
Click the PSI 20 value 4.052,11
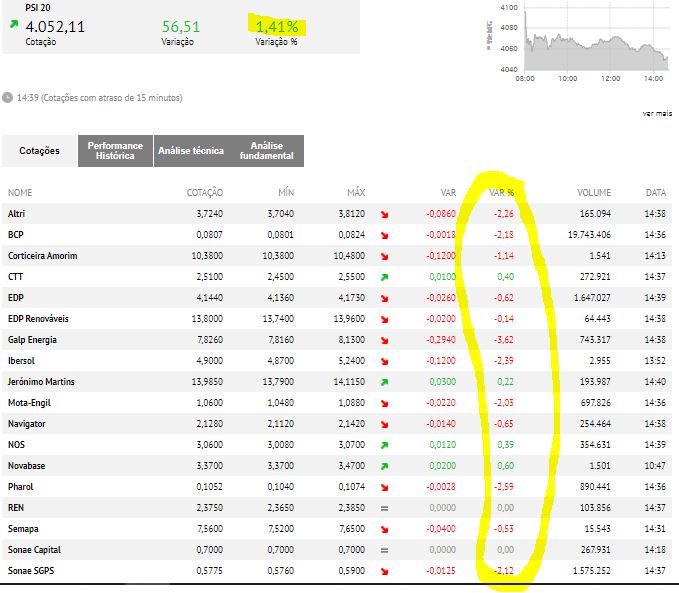pos(55,26)
